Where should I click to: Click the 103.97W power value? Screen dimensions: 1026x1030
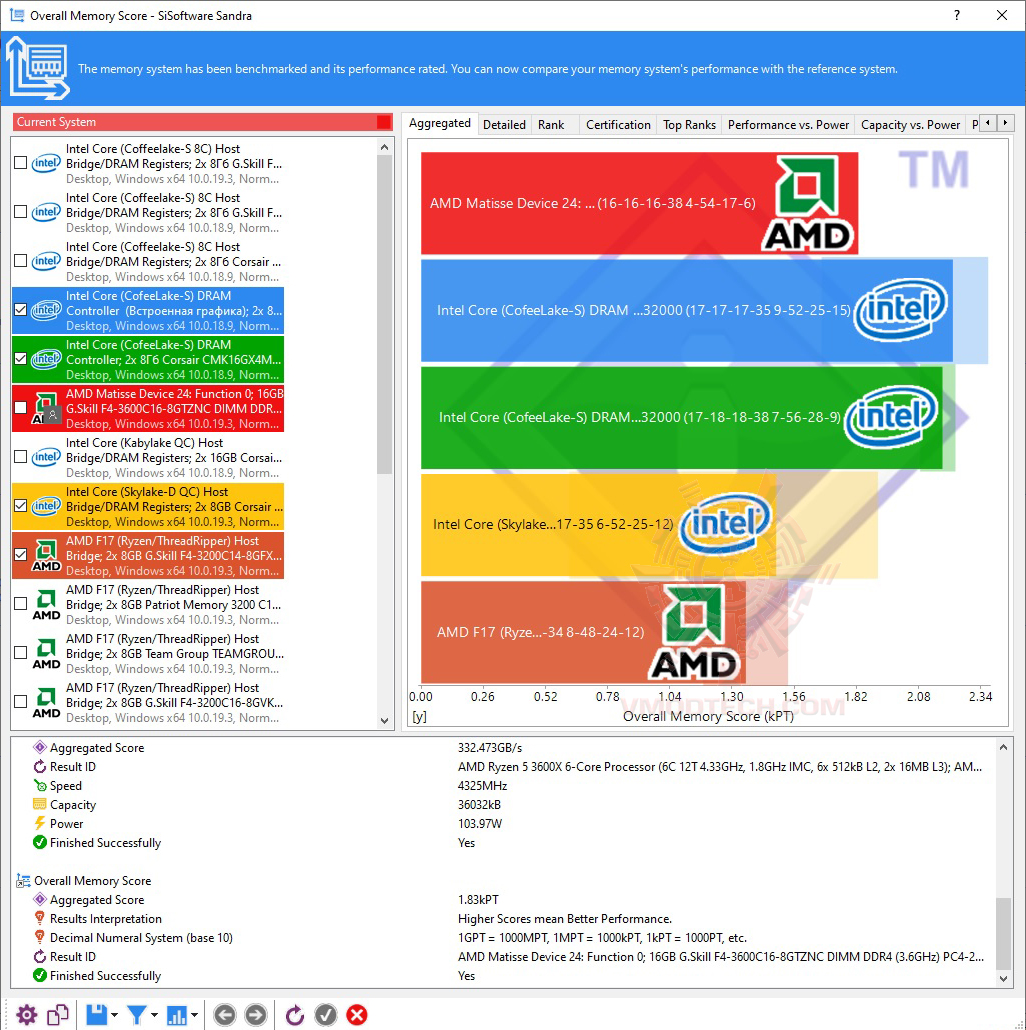tap(480, 824)
